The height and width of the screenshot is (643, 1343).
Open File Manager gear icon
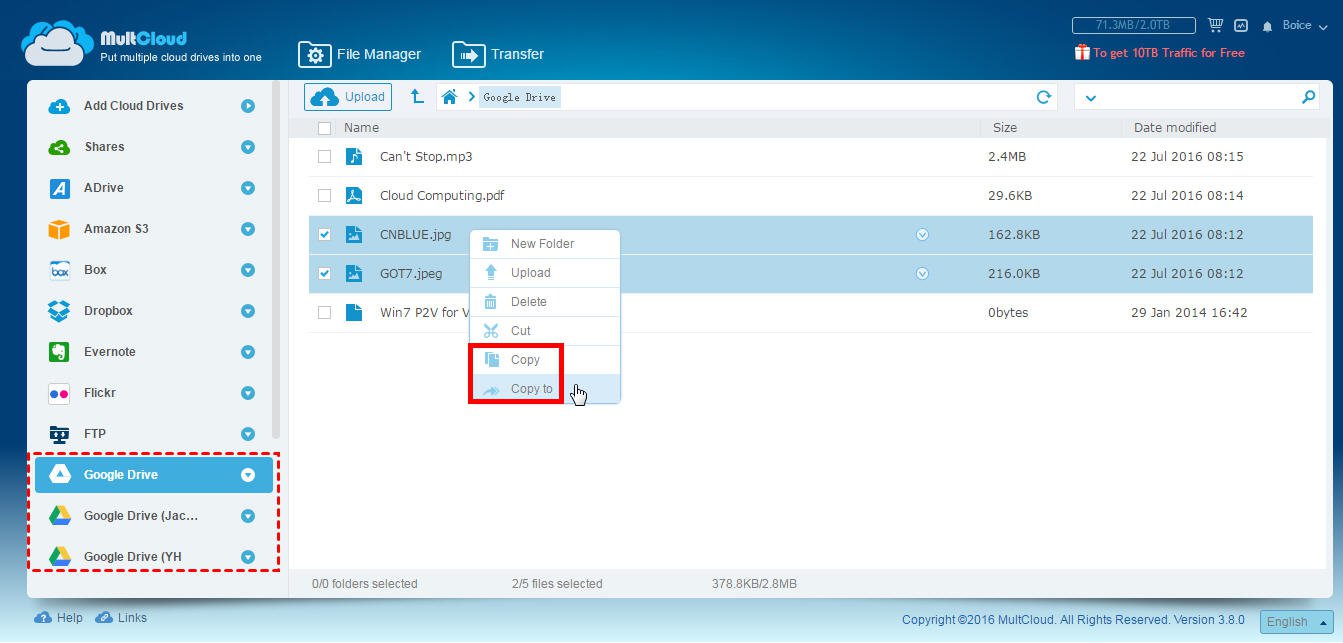pyautogui.click(x=314, y=54)
